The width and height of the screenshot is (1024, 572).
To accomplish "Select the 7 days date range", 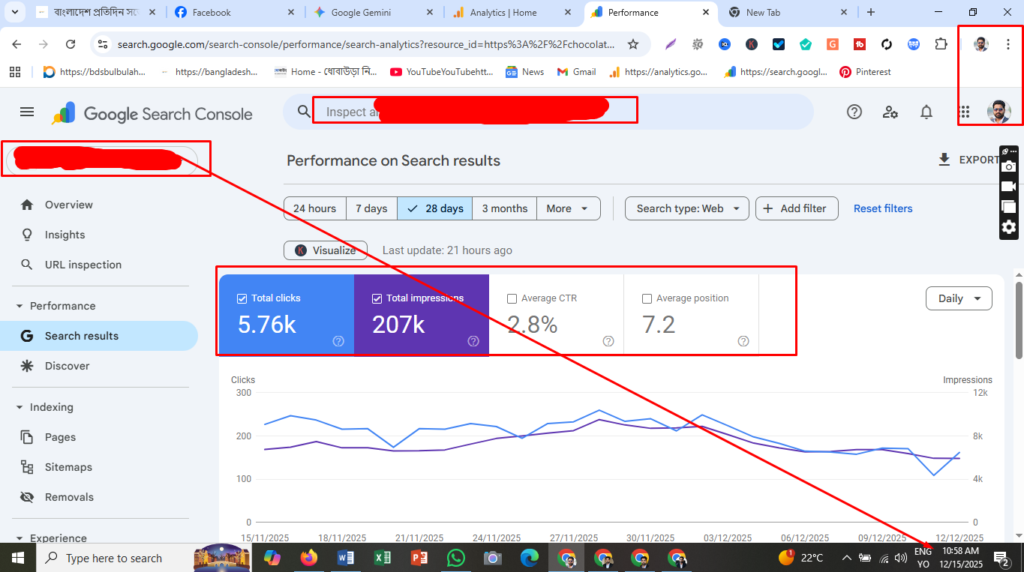I will pos(372,208).
